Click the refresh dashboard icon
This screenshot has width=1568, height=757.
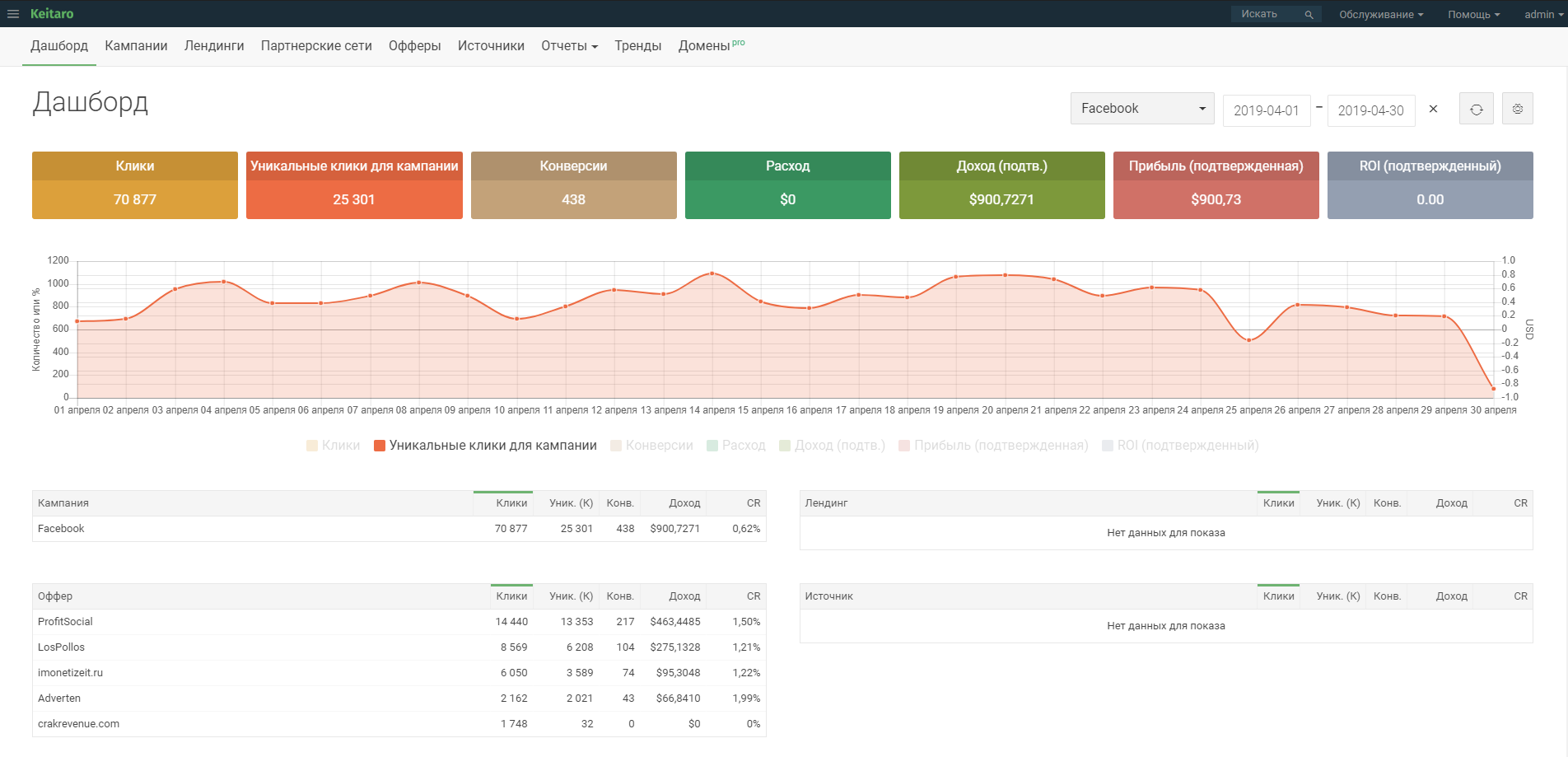click(x=1476, y=110)
